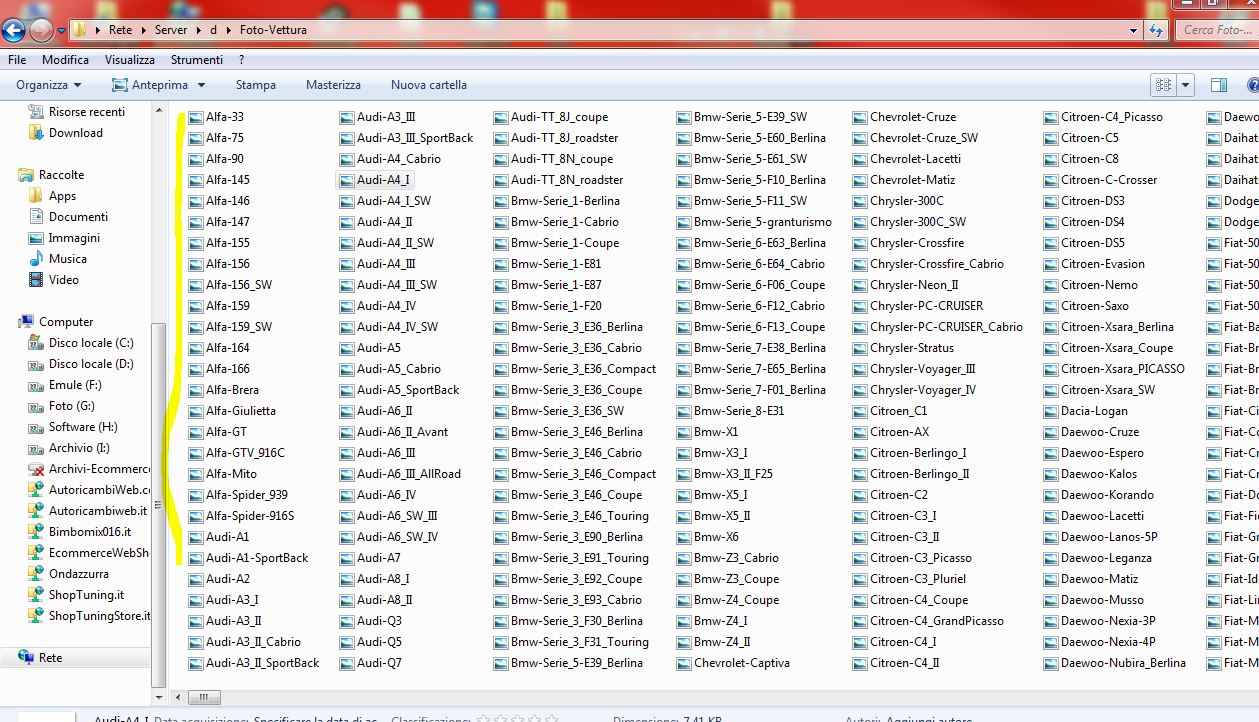The image size is (1259, 722).
Task: Select Audi-Q7 file name
Action: point(379,663)
